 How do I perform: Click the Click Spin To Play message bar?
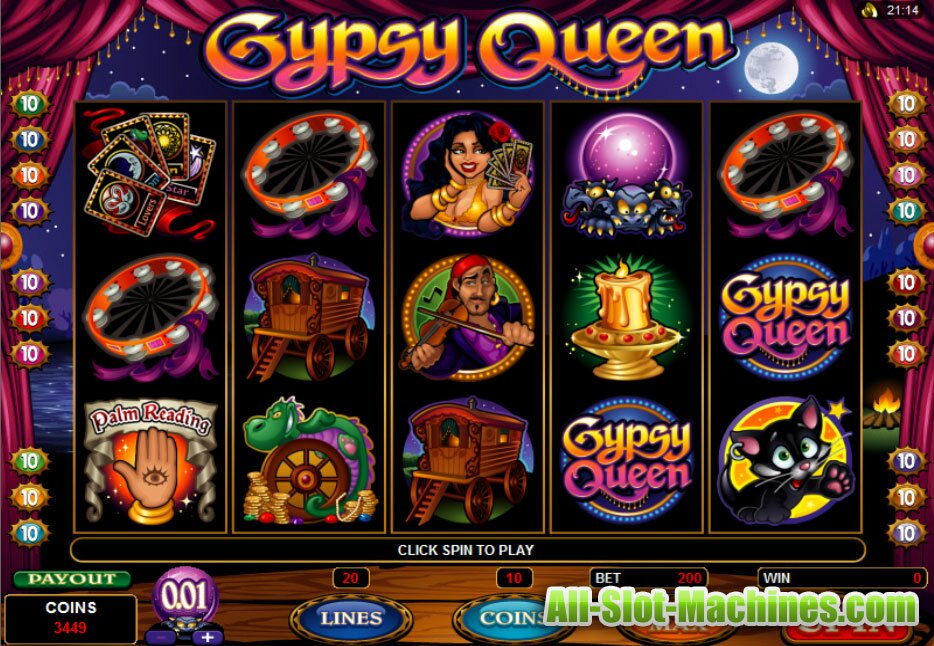(467, 550)
